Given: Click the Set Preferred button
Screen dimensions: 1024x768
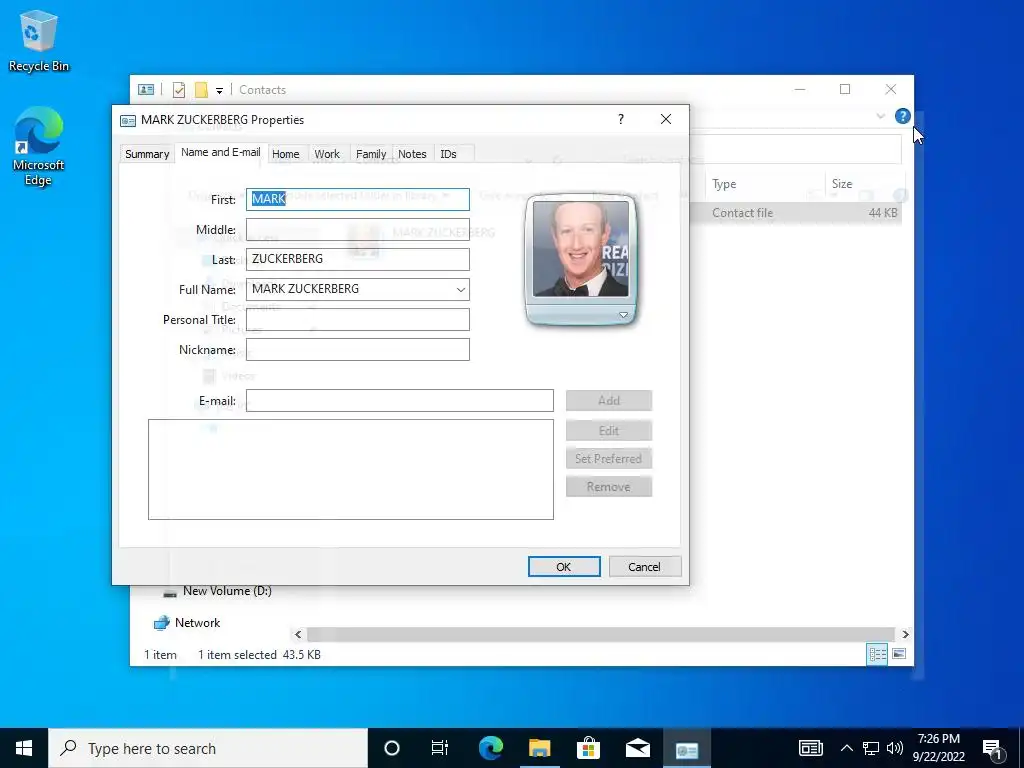Looking at the screenshot, I should coord(609,458).
